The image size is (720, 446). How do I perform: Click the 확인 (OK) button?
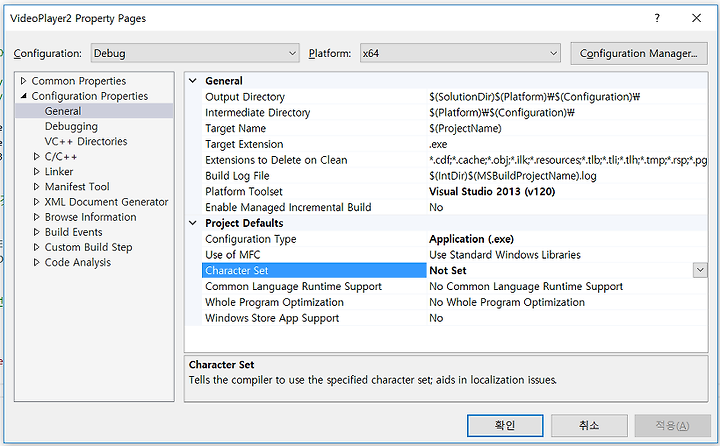(505, 425)
